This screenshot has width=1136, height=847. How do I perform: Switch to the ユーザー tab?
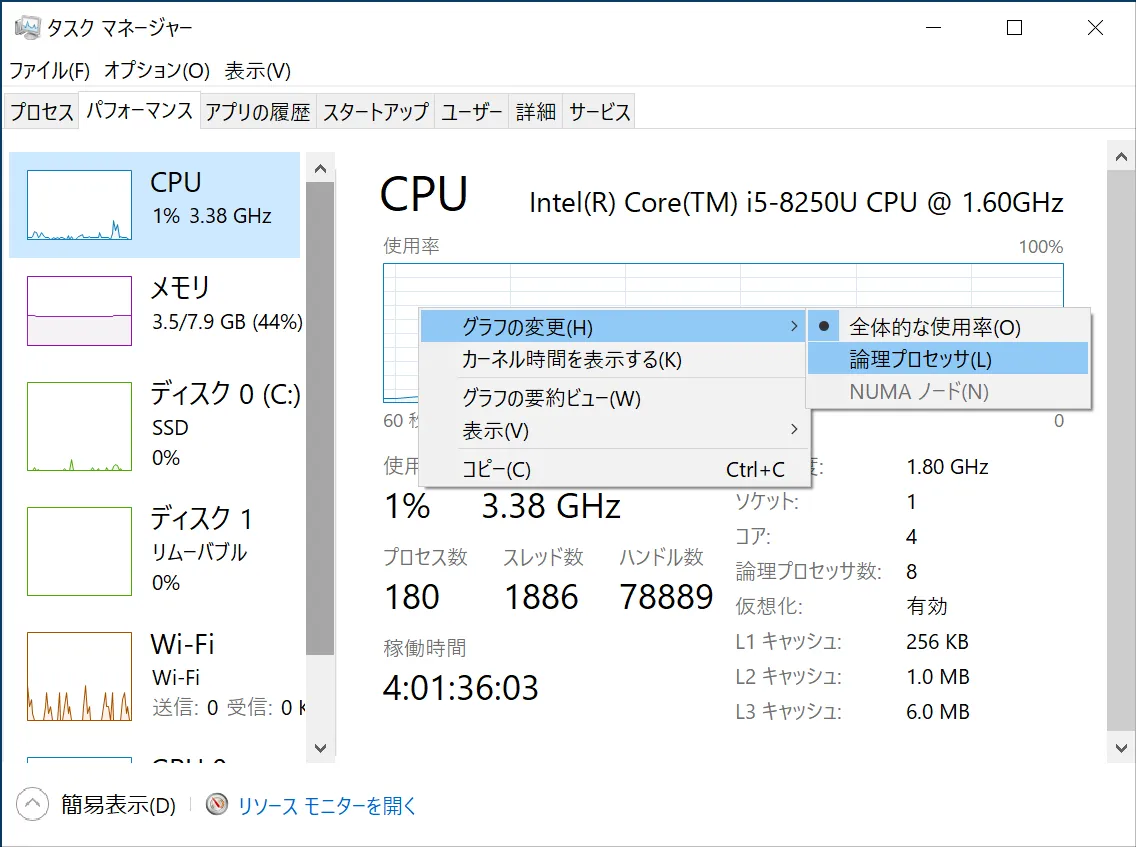pyautogui.click(x=471, y=112)
